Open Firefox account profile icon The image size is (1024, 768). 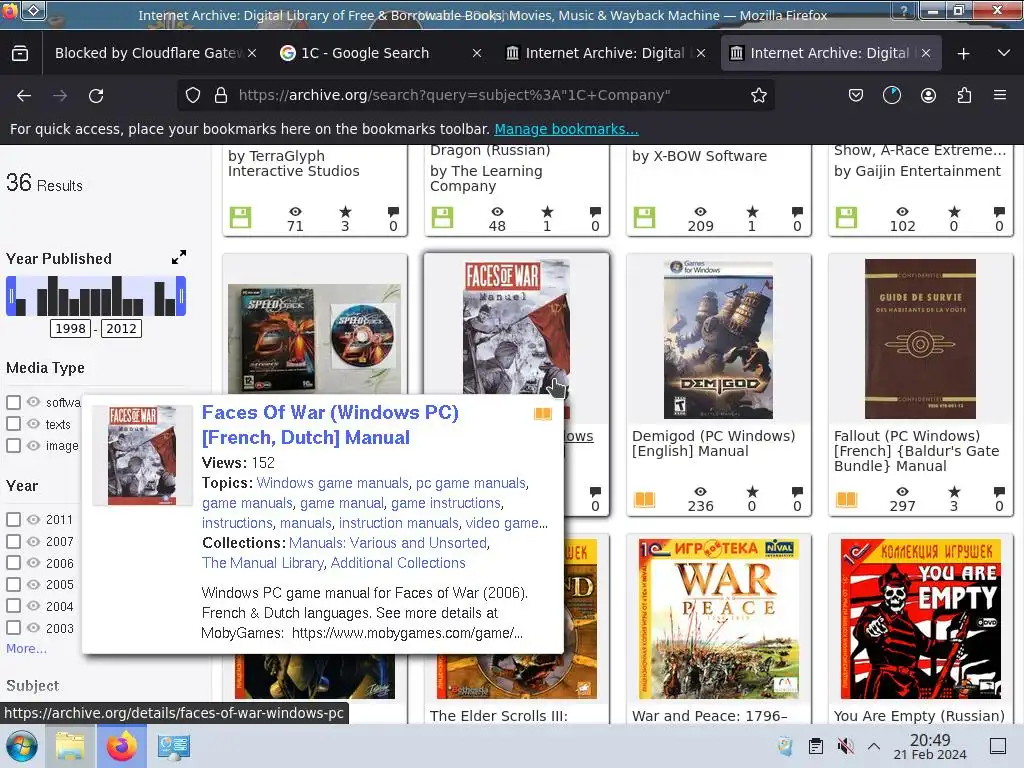point(928,95)
